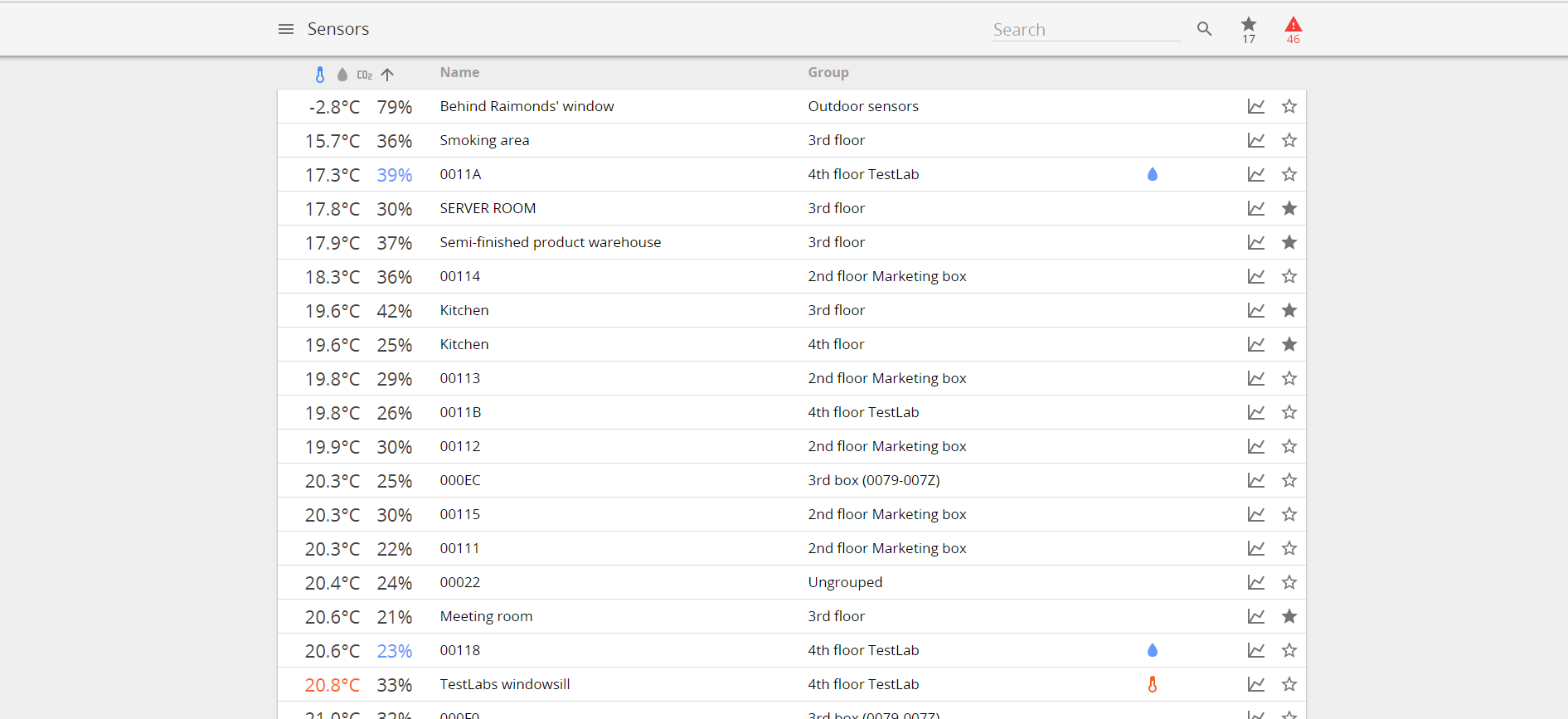1568x719 pixels.
Task: Open chart for sensor 00118
Action: pyautogui.click(x=1256, y=650)
